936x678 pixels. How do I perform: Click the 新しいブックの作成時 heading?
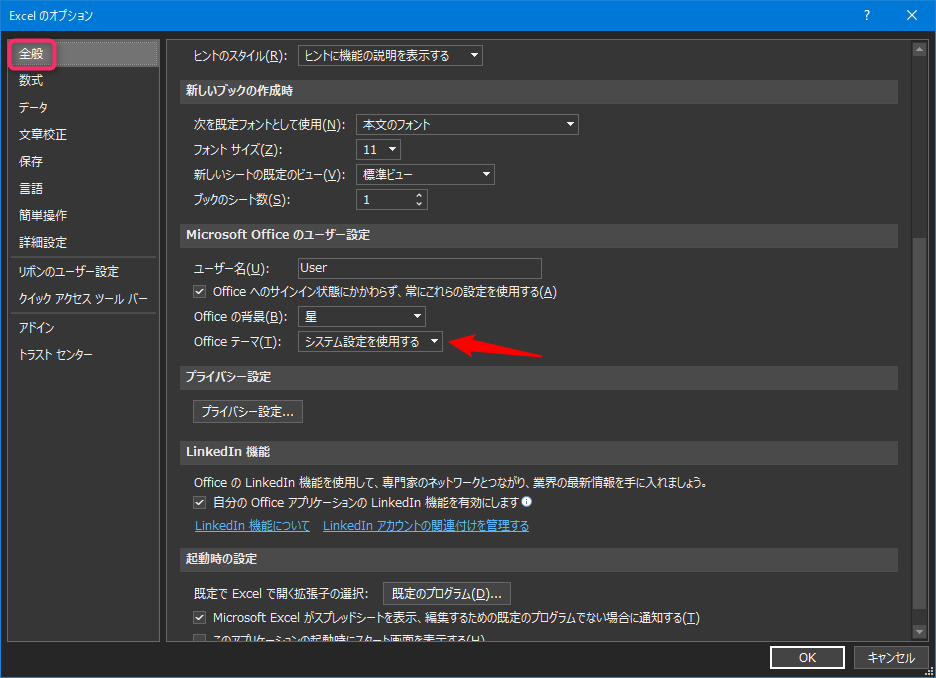click(239, 91)
